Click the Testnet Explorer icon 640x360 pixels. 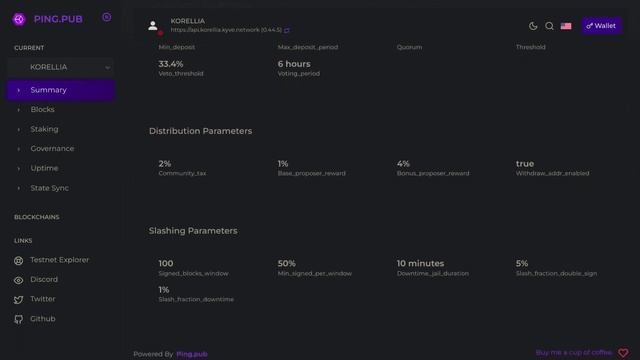click(18, 260)
